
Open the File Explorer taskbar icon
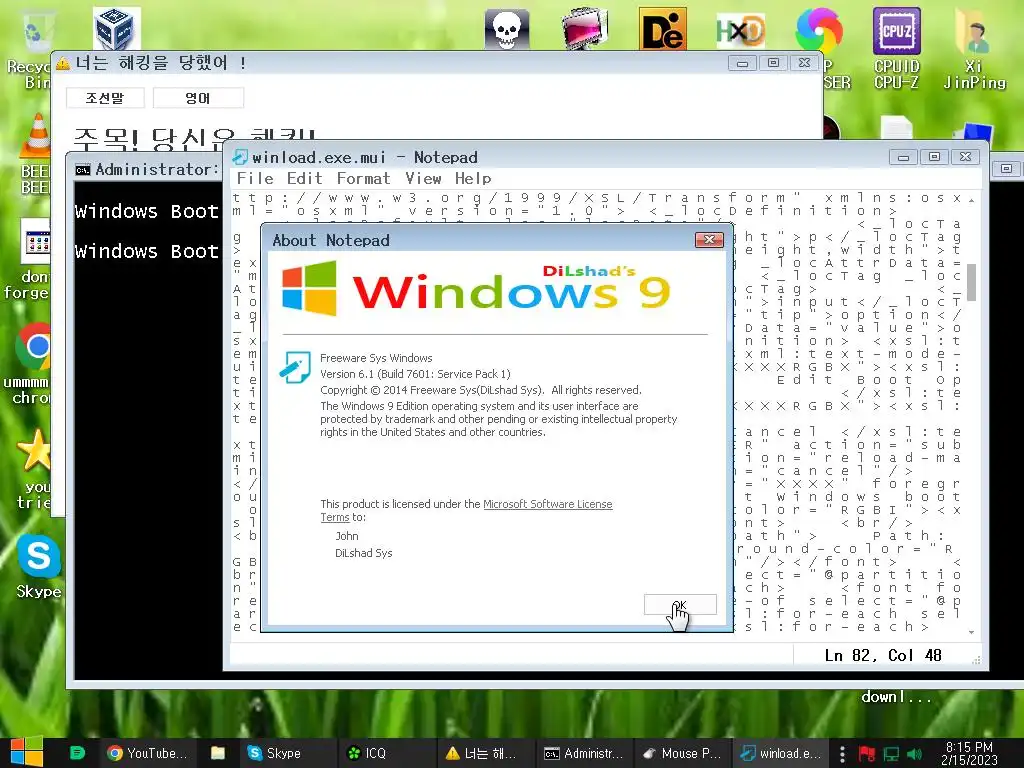coord(217,753)
